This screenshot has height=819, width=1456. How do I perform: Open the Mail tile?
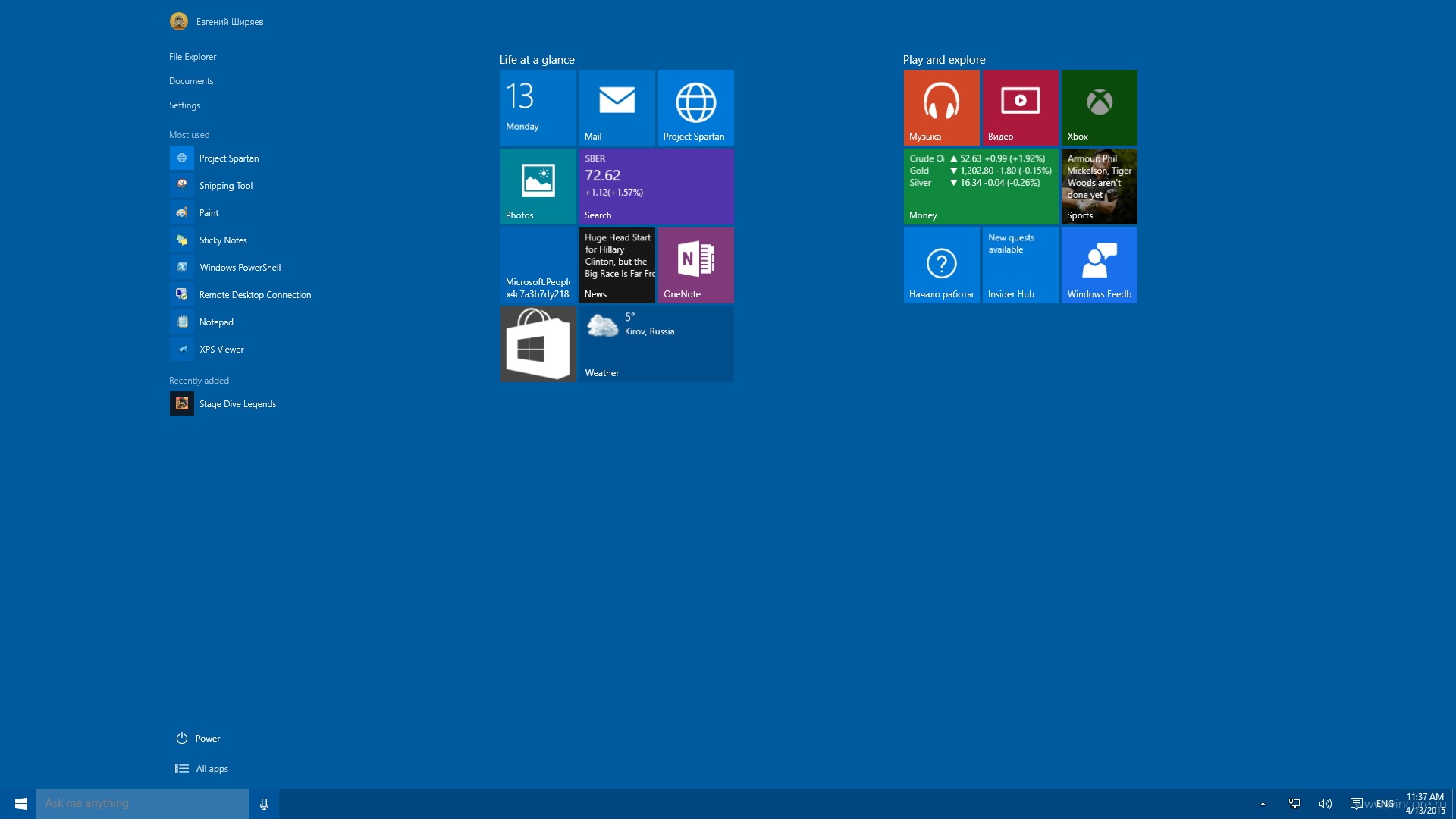617,108
